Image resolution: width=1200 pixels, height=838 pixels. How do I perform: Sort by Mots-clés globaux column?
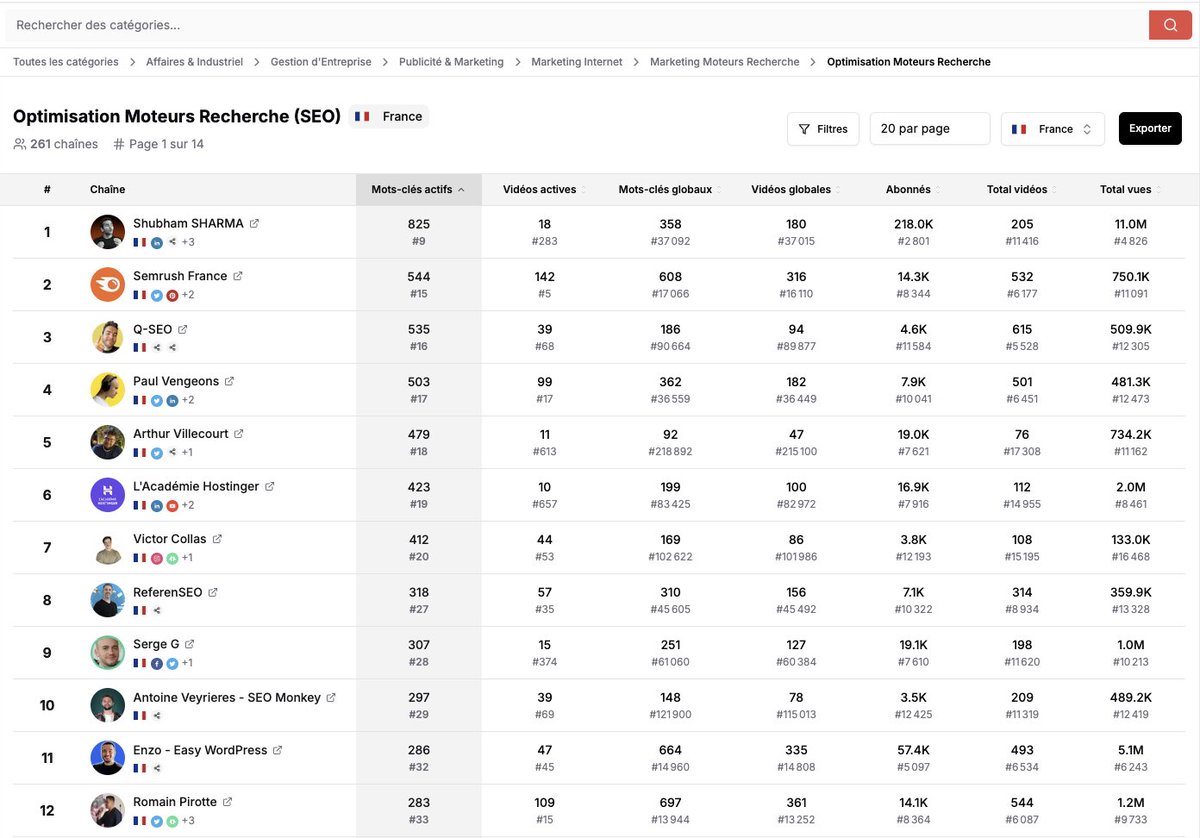coord(670,190)
